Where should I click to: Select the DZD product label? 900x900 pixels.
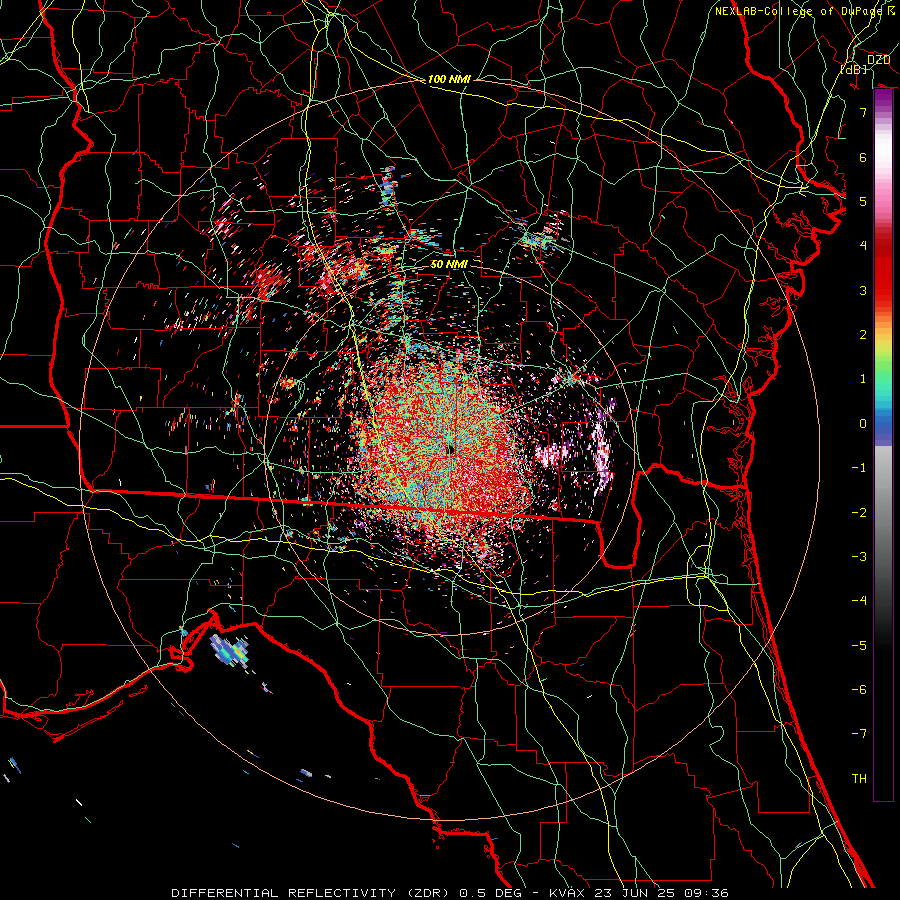click(x=878, y=60)
